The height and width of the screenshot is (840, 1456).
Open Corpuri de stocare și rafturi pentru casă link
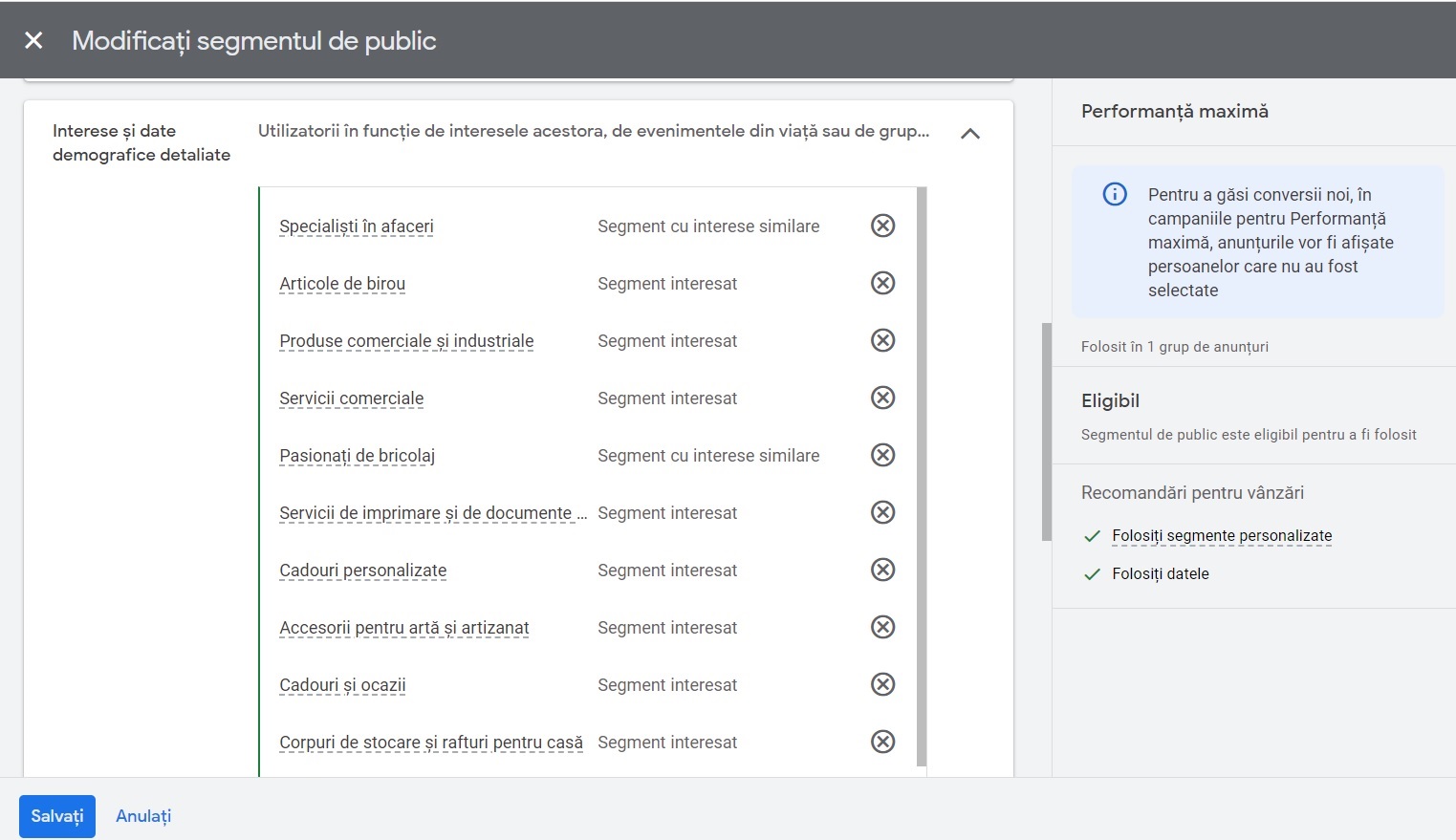[431, 743]
